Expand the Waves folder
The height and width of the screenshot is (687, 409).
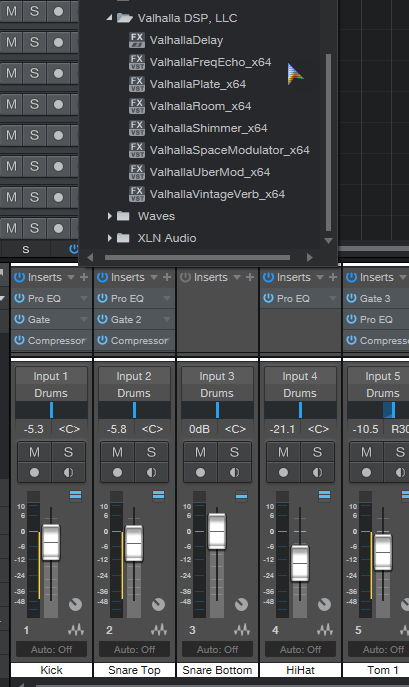pos(110,216)
